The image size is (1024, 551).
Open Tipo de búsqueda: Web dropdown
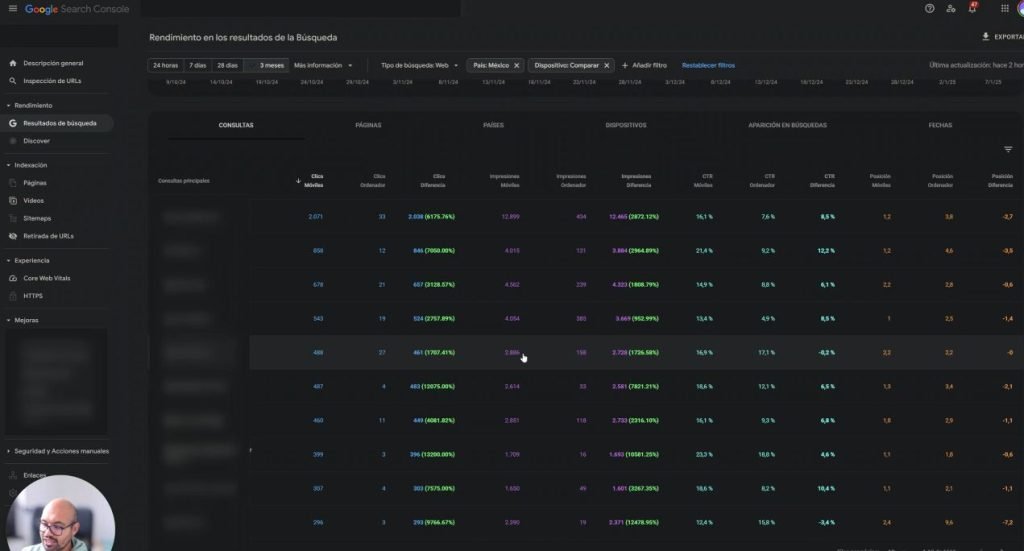tap(419, 65)
